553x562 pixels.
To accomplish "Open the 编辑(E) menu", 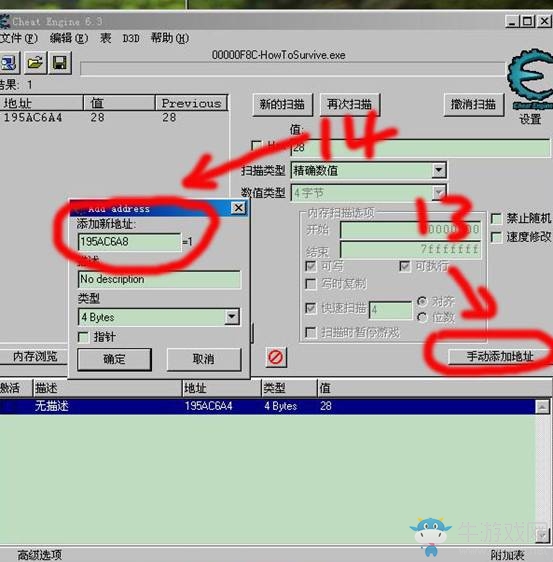I will point(69,38).
